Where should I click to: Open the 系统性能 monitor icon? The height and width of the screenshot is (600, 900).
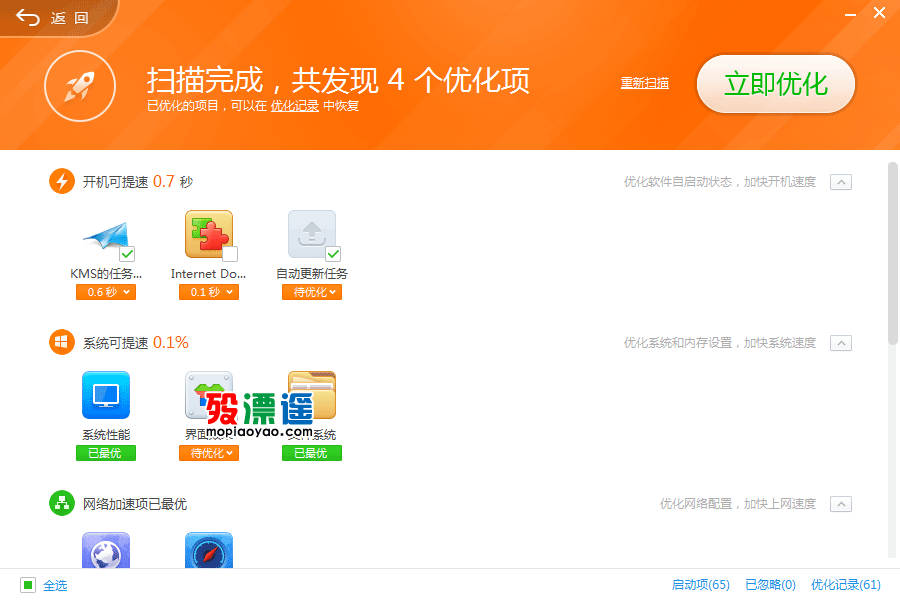(106, 395)
